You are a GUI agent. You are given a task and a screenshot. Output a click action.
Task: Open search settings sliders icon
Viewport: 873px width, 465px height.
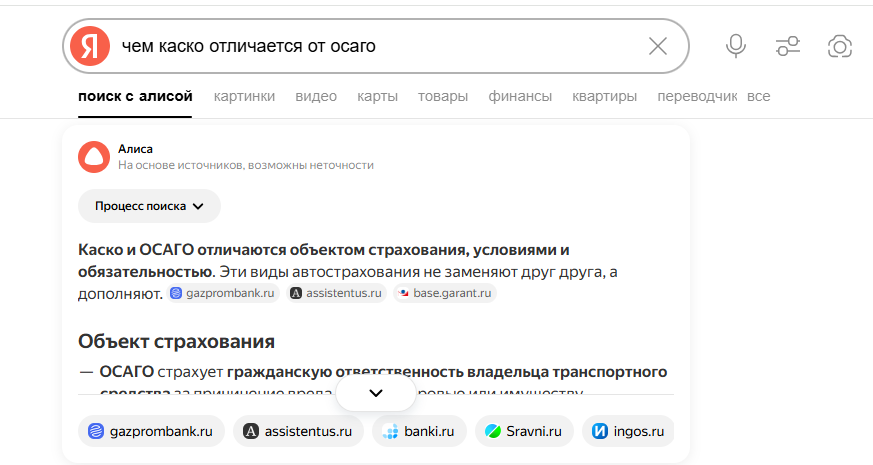[x=788, y=46]
